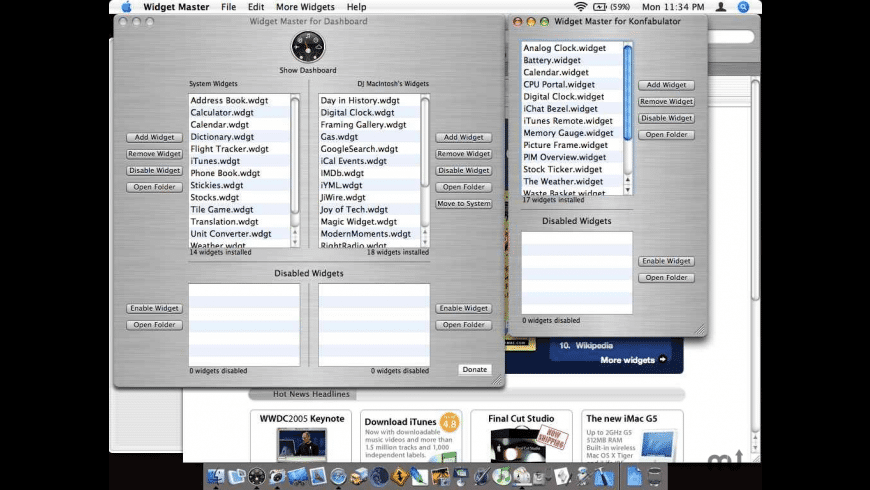
Task: Click the Wi-Fi status icon in menu bar
Action: (x=580, y=7)
